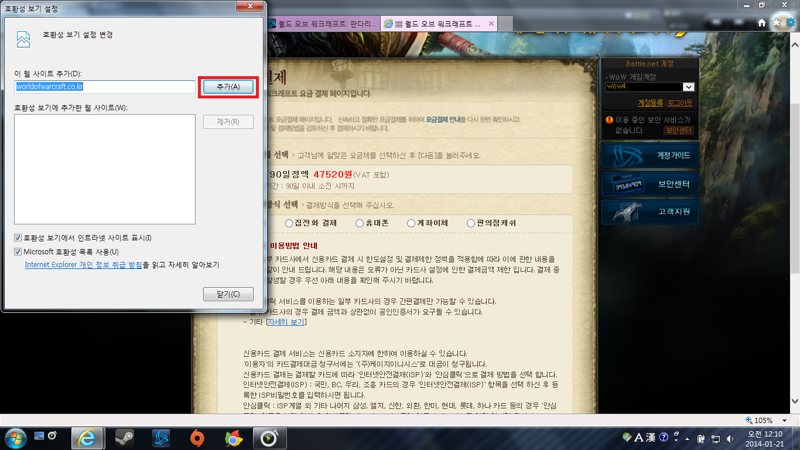The image size is (800, 450).
Task: Click the page scrollbar down arrow
Action: (795, 401)
